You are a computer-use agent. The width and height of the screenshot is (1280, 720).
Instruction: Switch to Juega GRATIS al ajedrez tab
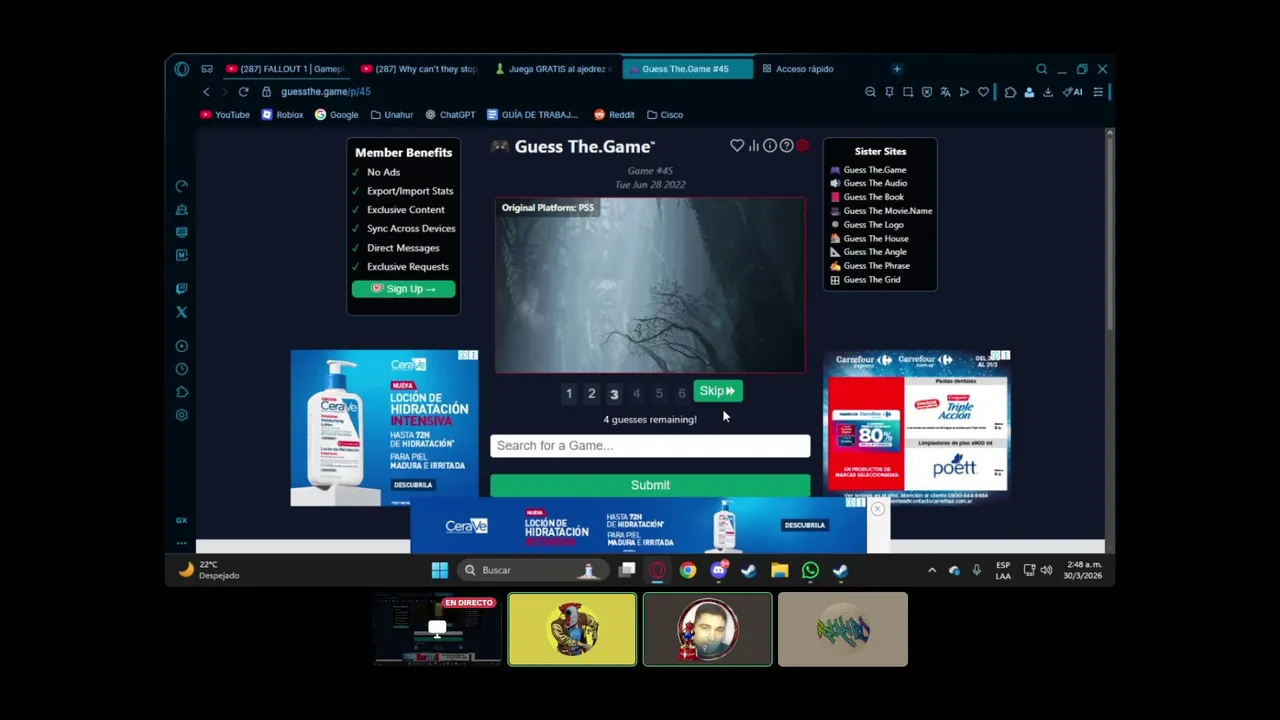pos(553,69)
